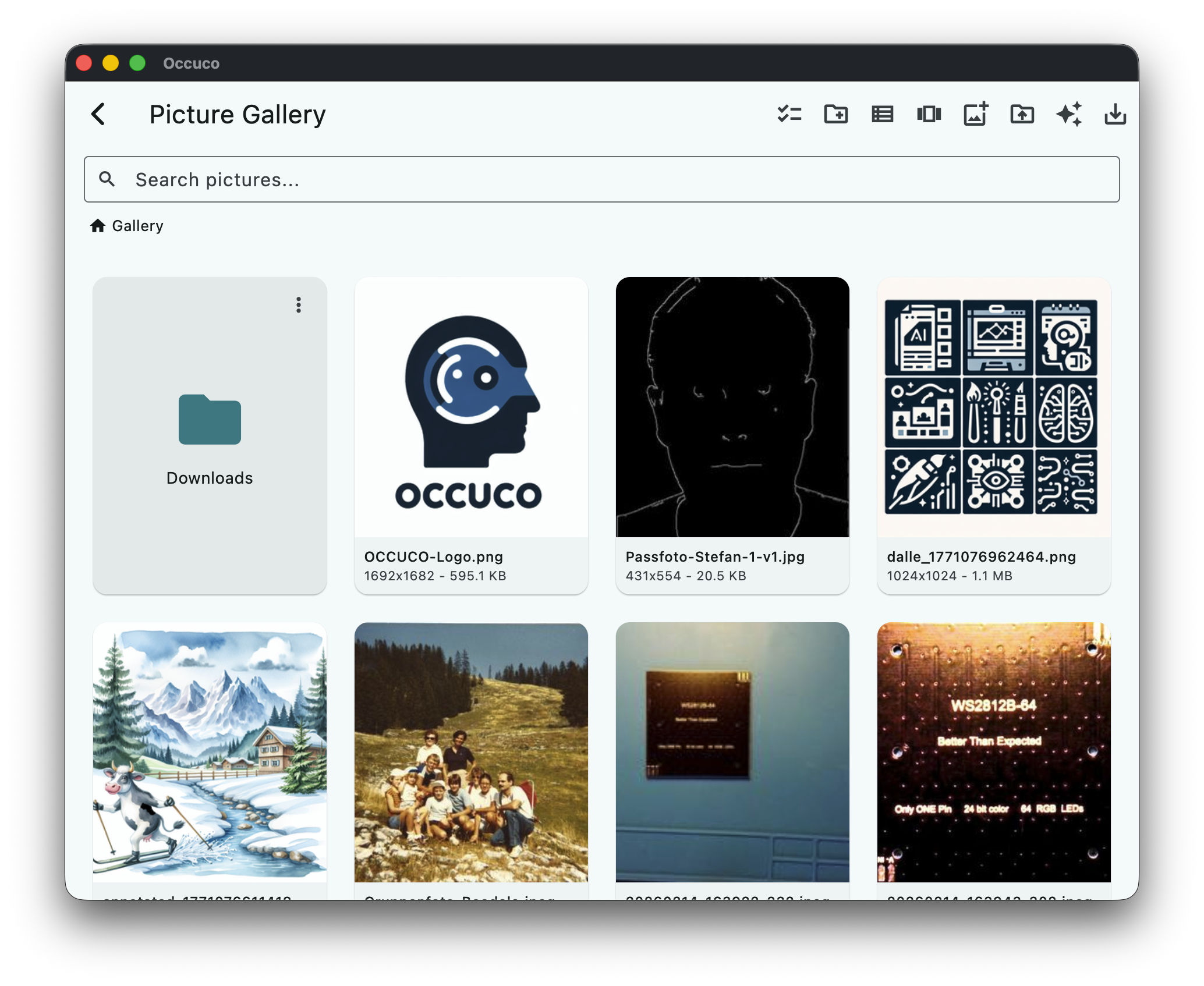Enable multi-select mode for pictures
This screenshot has width=1204, height=986.
[x=791, y=115]
